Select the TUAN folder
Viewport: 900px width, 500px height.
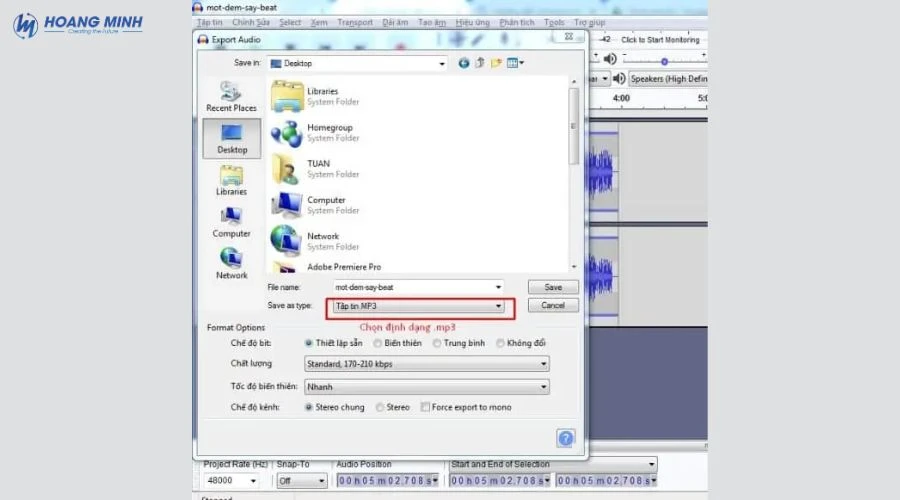pos(316,169)
